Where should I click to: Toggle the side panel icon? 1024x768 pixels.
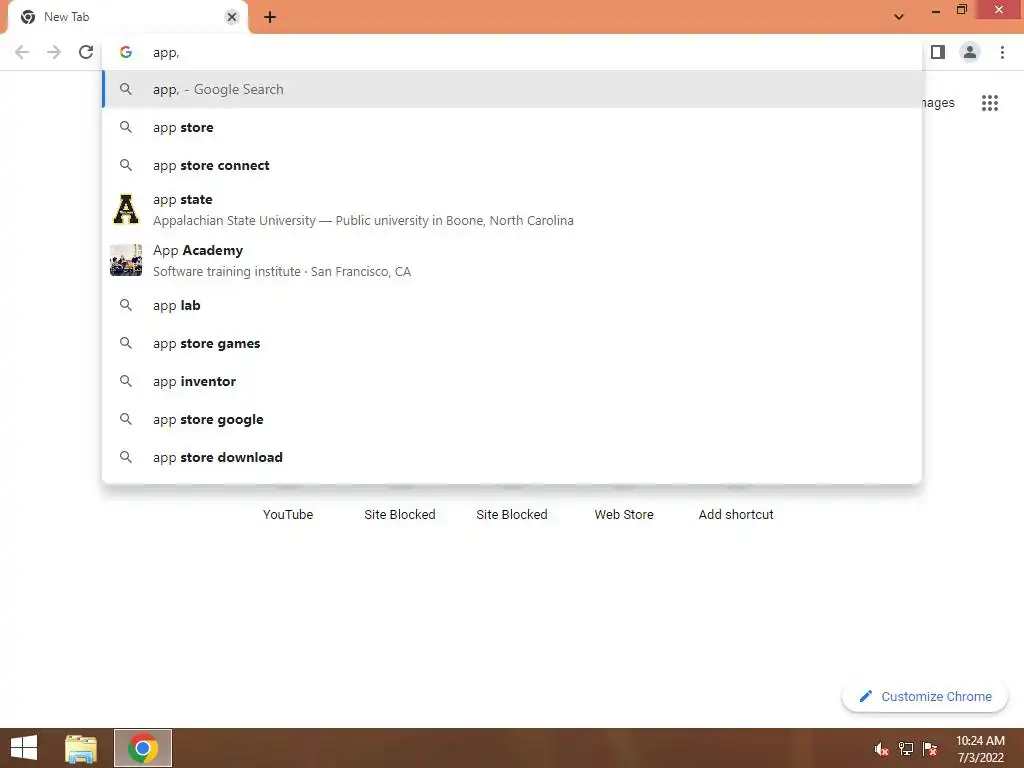(938, 52)
